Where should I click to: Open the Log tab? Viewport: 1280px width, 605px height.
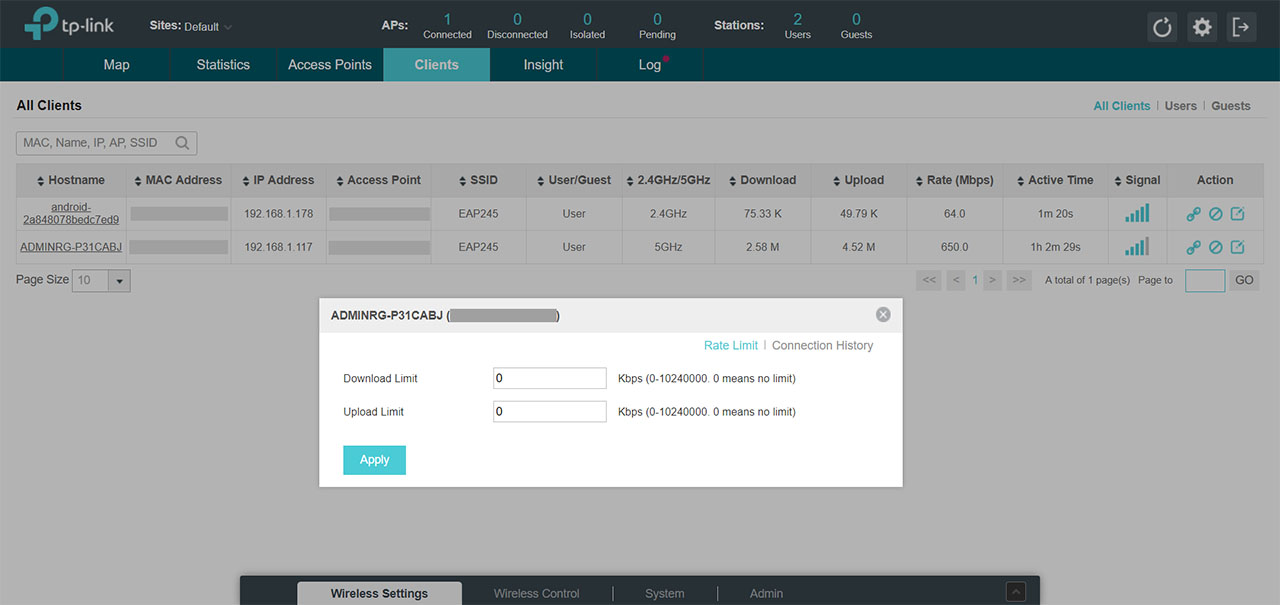point(649,65)
